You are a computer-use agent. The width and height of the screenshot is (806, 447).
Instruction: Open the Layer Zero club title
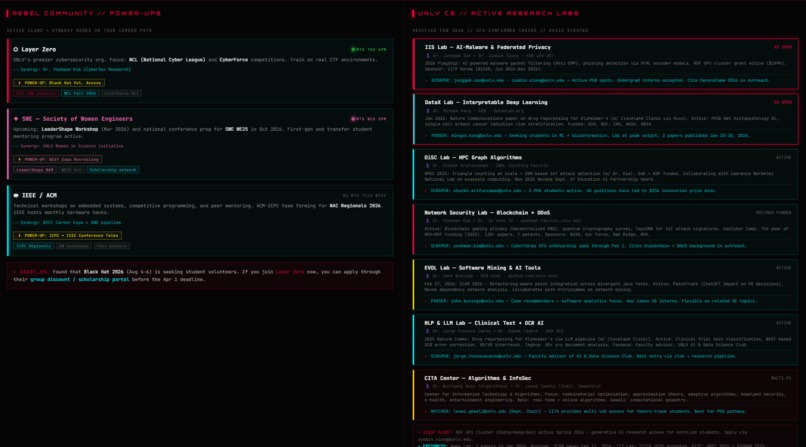click(39, 49)
